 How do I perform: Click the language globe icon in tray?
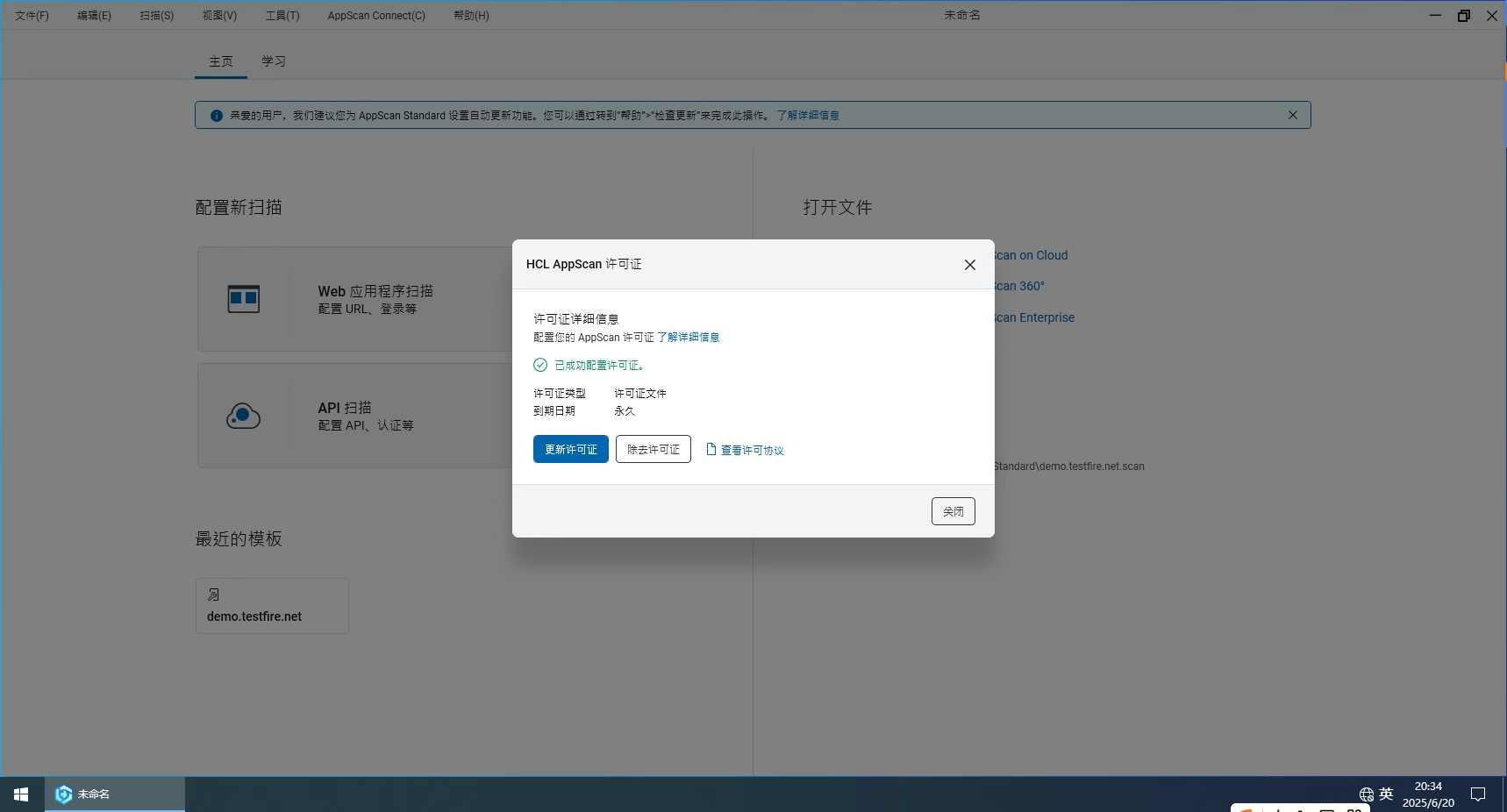pos(1367,794)
